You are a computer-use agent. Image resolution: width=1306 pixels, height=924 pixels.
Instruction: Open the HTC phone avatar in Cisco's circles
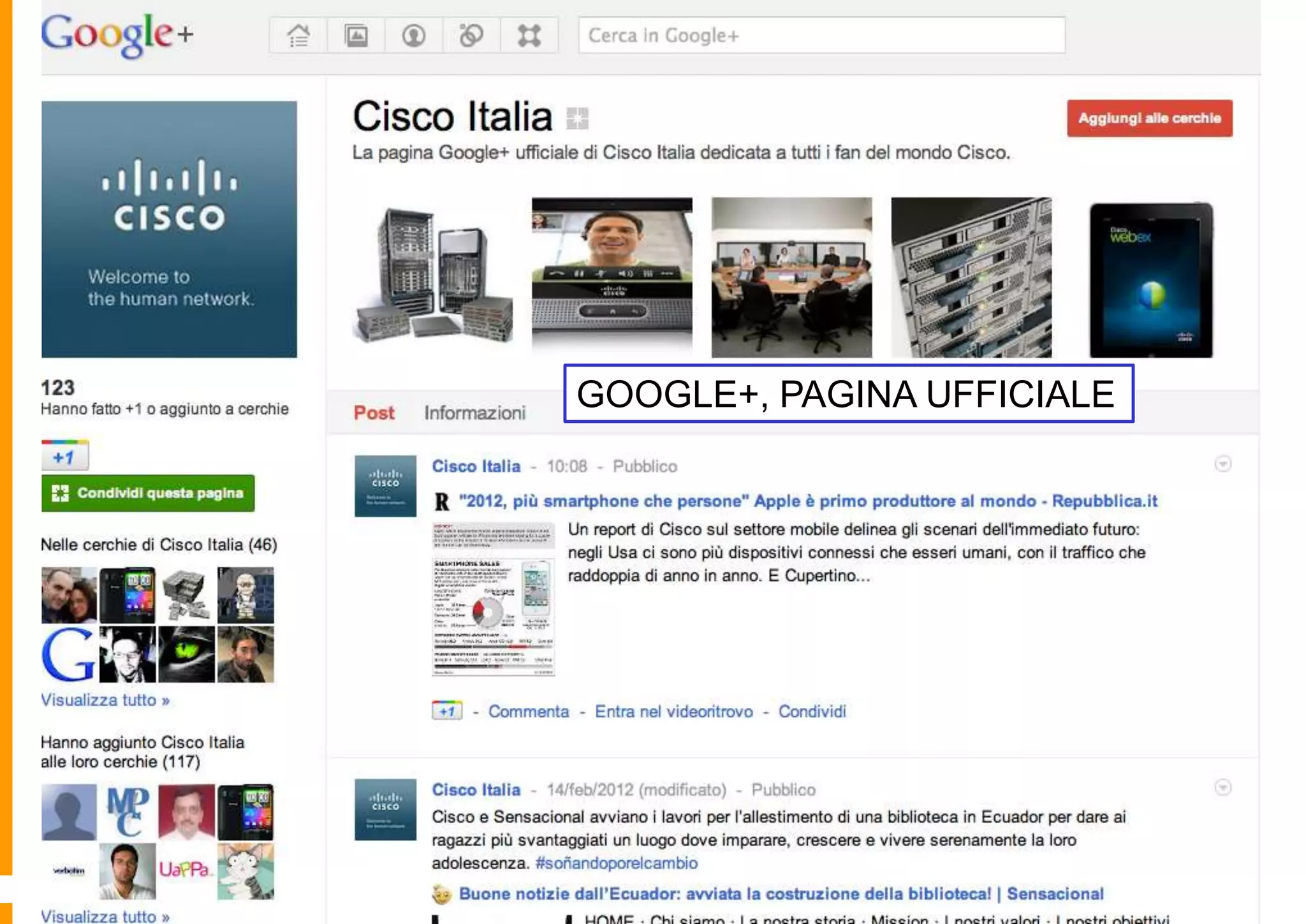point(128,595)
